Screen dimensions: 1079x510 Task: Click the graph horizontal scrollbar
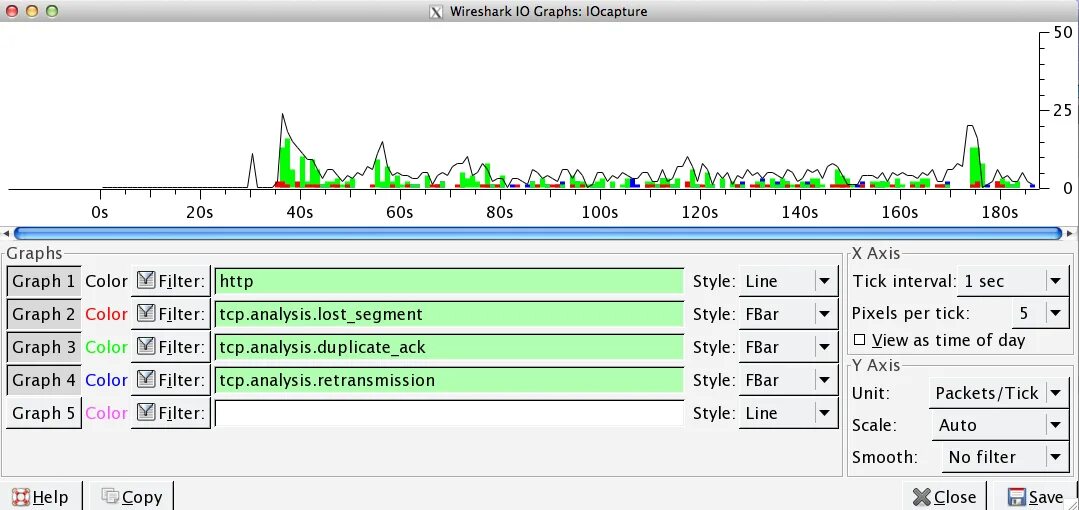point(537,234)
